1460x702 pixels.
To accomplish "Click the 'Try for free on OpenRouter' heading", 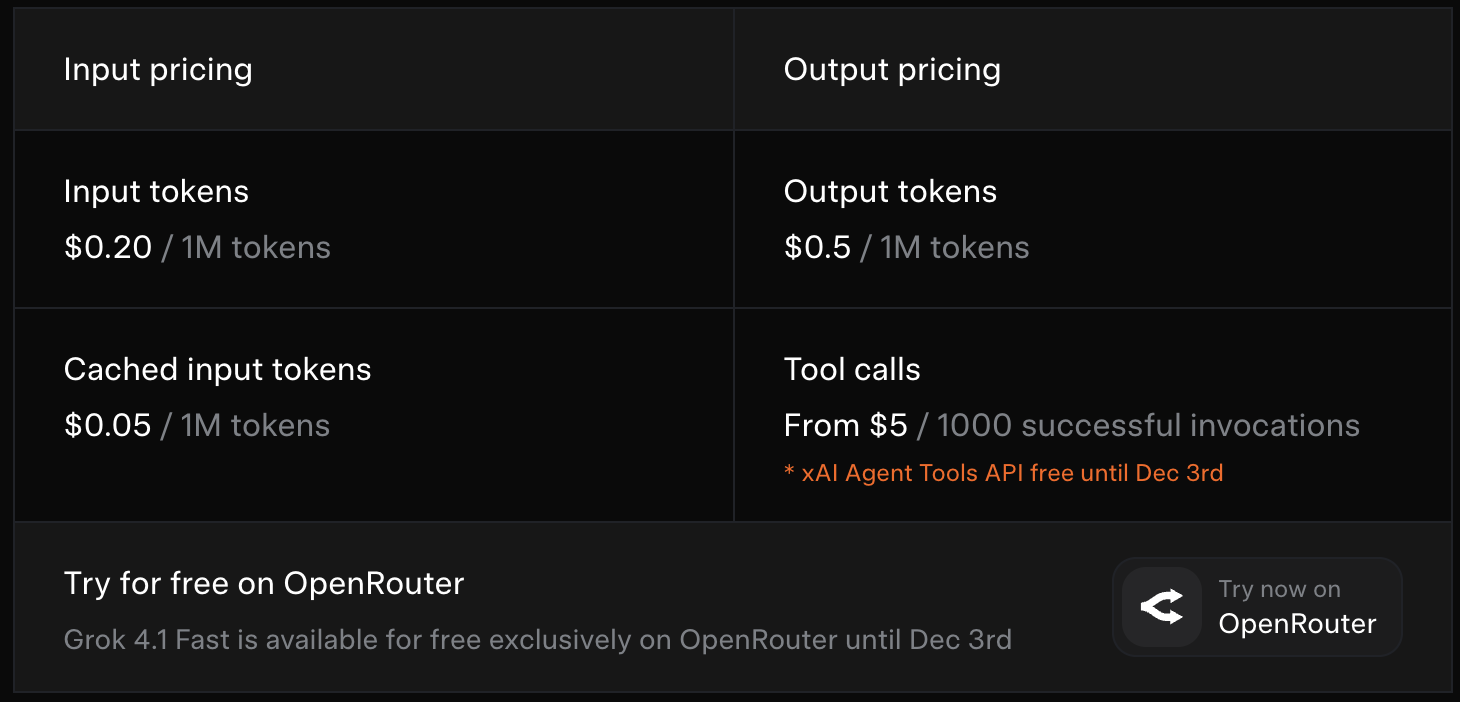I will (x=264, y=583).
